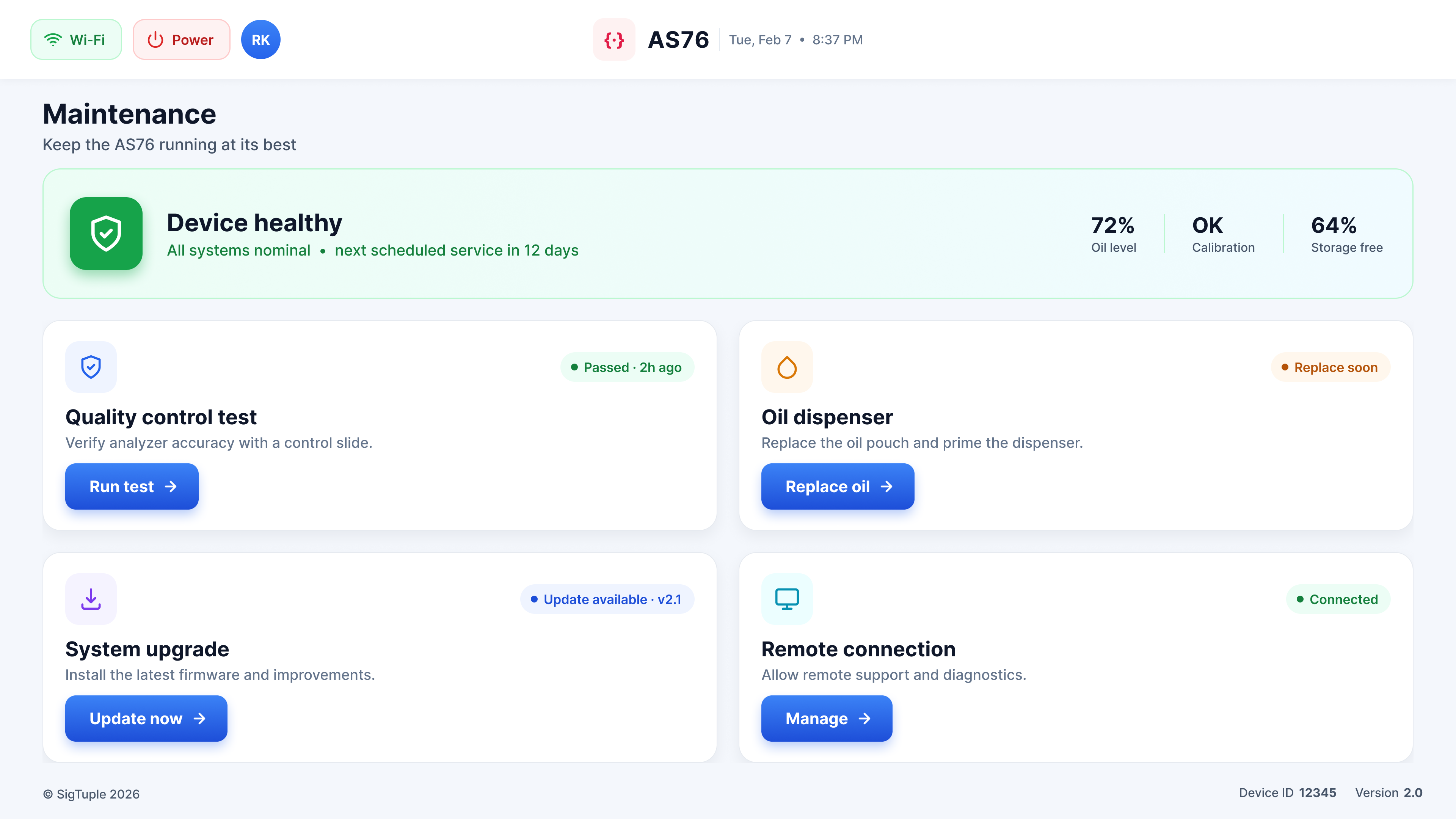Click the Update now button
Screen dimensions: 1456x819
[146, 719]
